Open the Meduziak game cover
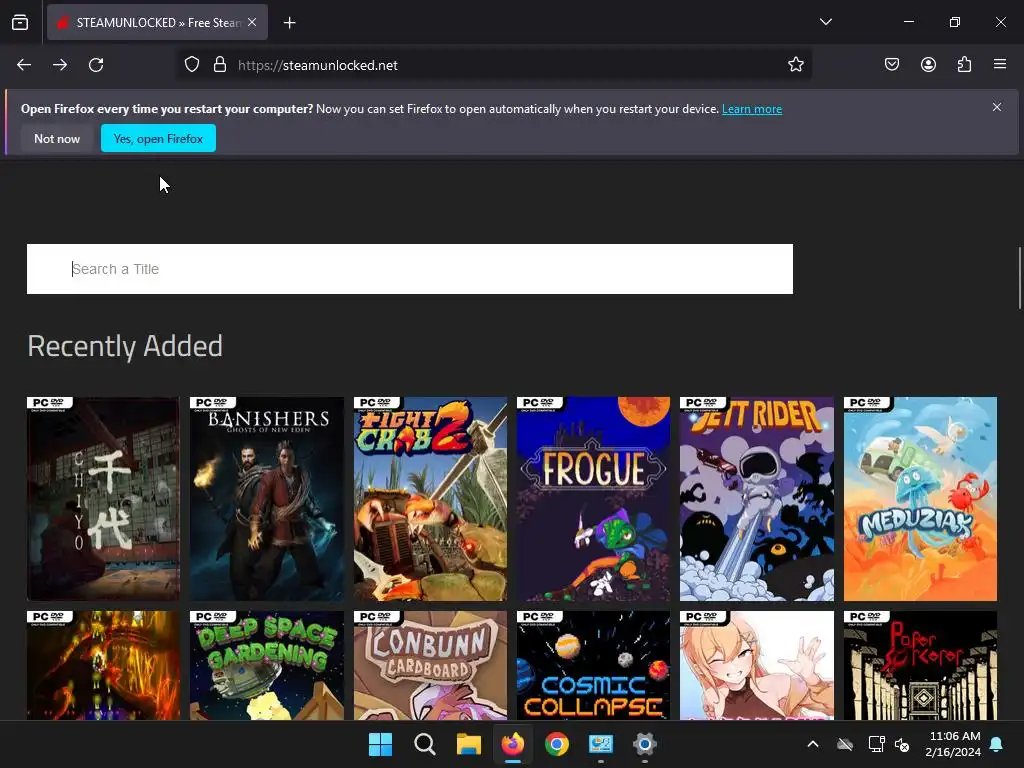Viewport: 1024px width, 768px height. (x=920, y=499)
